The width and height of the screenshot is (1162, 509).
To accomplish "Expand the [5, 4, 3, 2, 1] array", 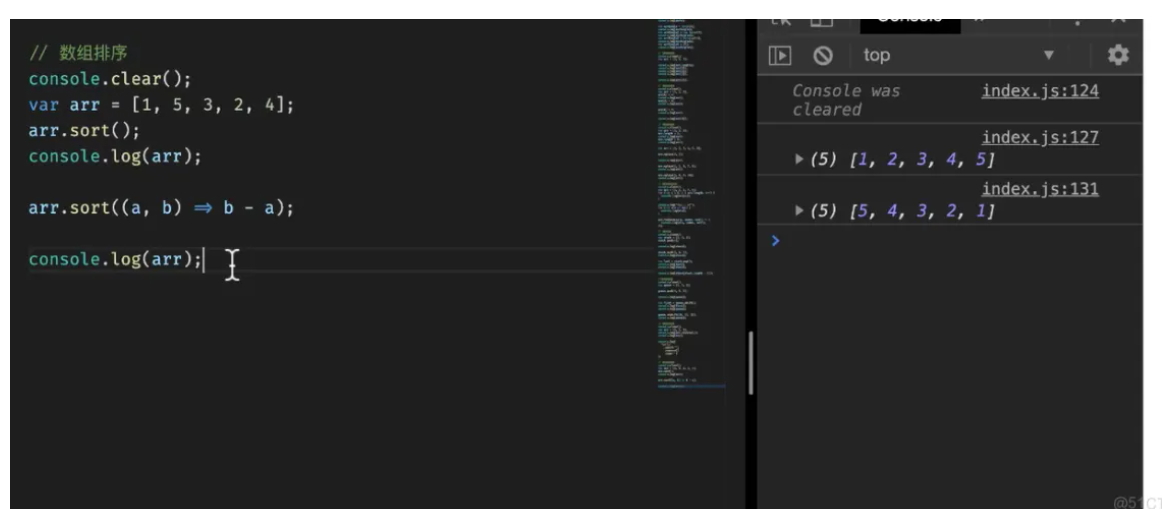I will [799, 210].
